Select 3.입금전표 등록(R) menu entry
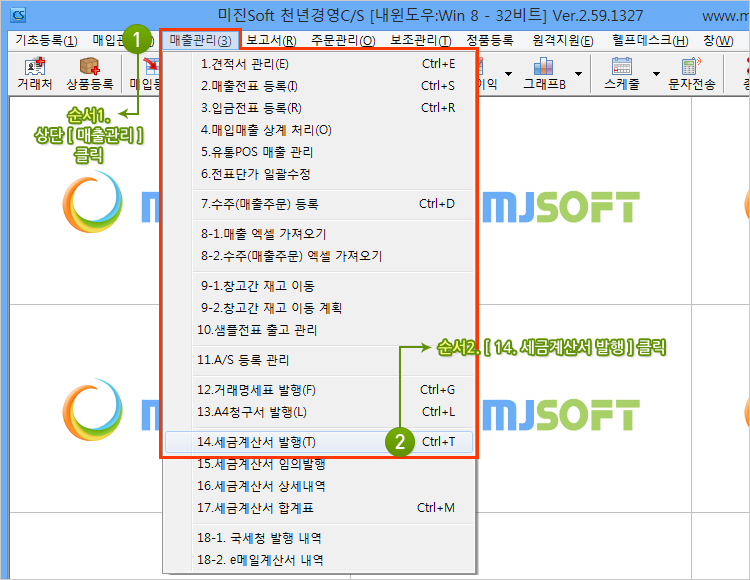Image resolution: width=750 pixels, height=580 pixels. (319, 108)
